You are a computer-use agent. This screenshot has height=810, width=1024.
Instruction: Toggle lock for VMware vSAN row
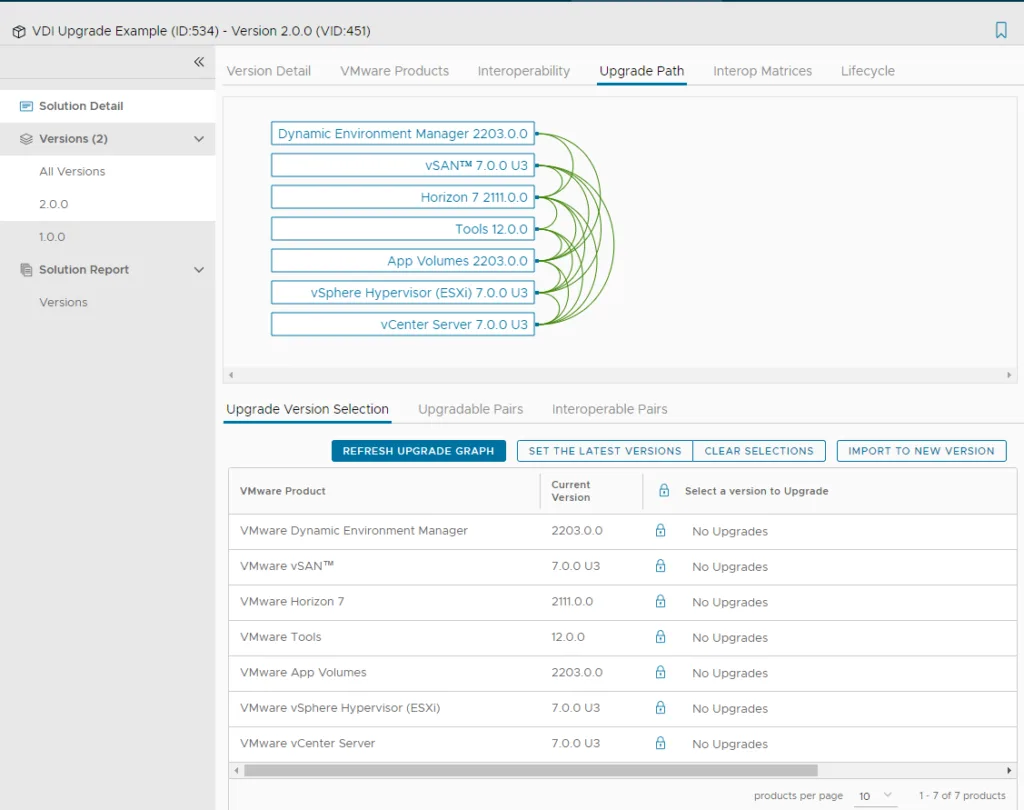pyautogui.click(x=660, y=566)
